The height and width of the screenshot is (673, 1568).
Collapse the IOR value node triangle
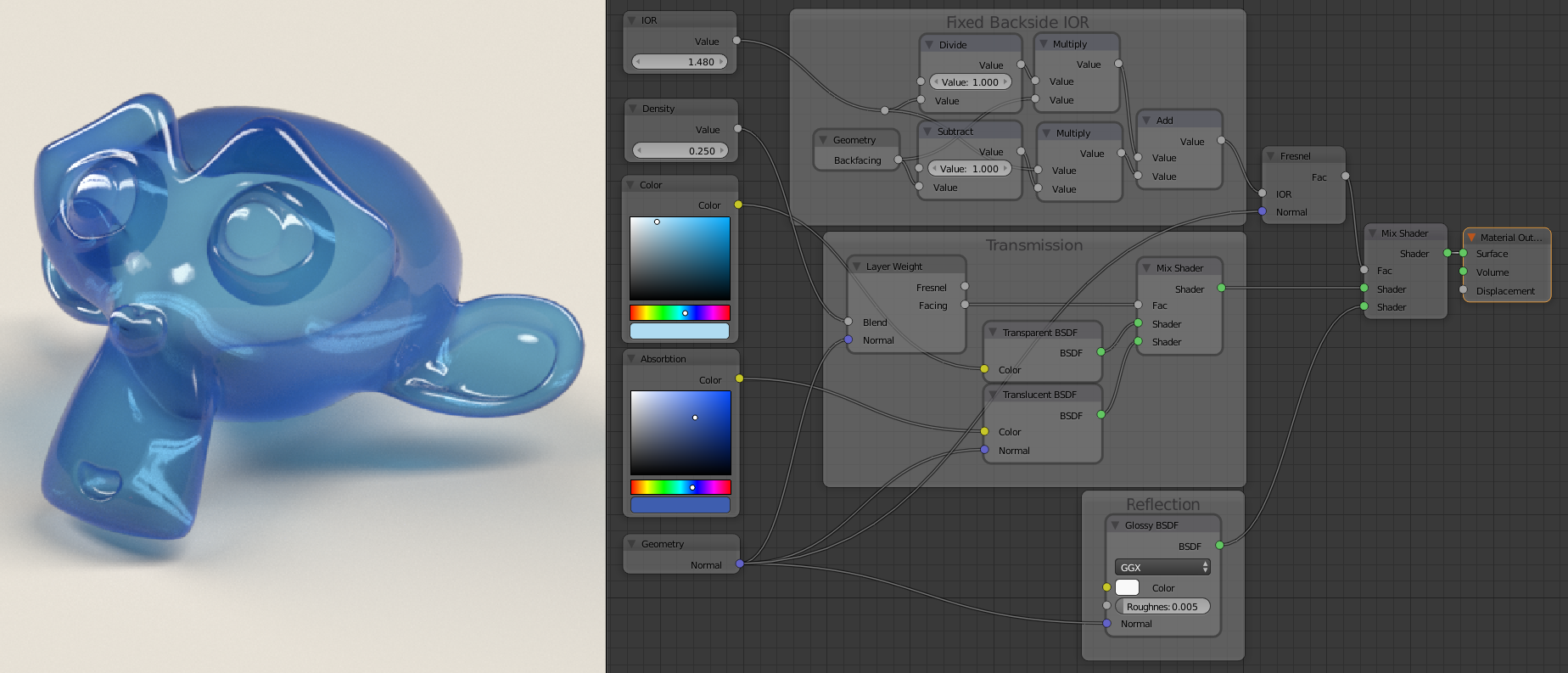[632, 20]
